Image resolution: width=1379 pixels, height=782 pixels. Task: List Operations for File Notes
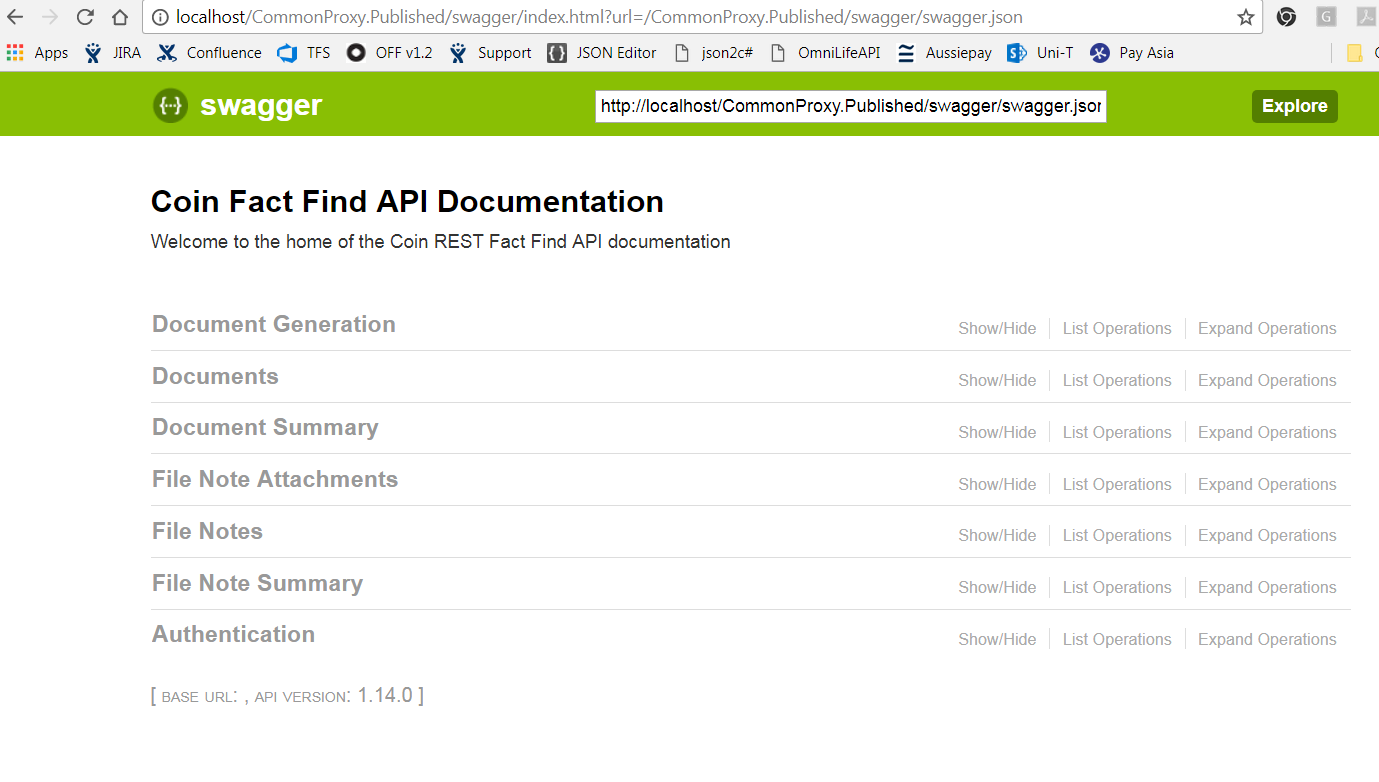coord(1117,535)
